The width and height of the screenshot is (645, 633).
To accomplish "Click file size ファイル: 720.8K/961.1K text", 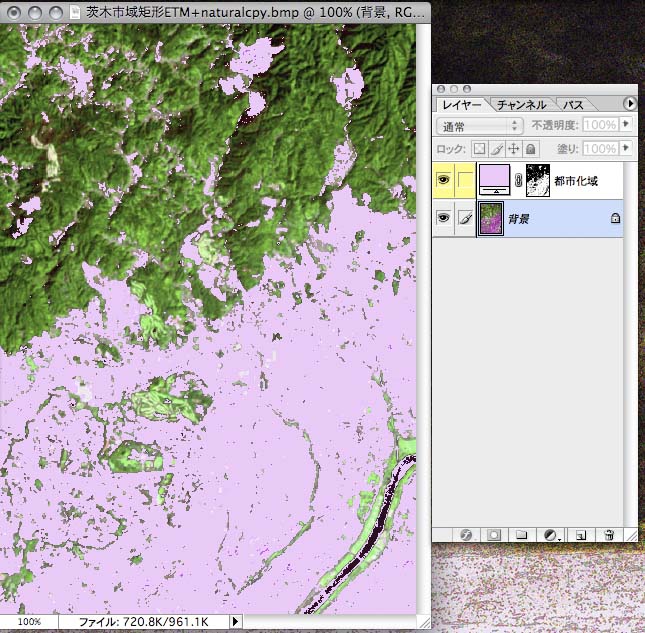I will (x=144, y=622).
